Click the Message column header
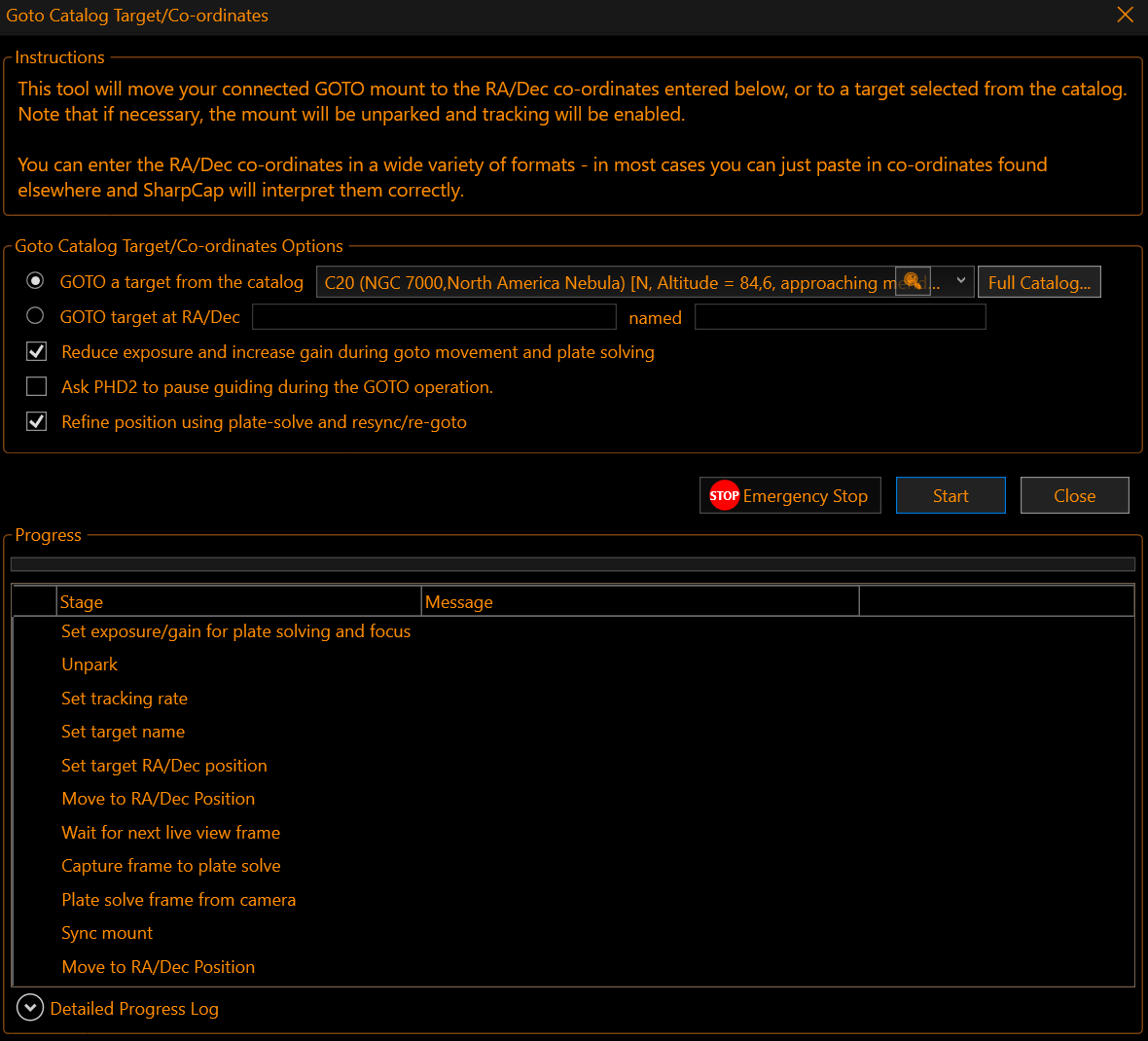Screen dimensions: 1148x1041 [640, 602]
